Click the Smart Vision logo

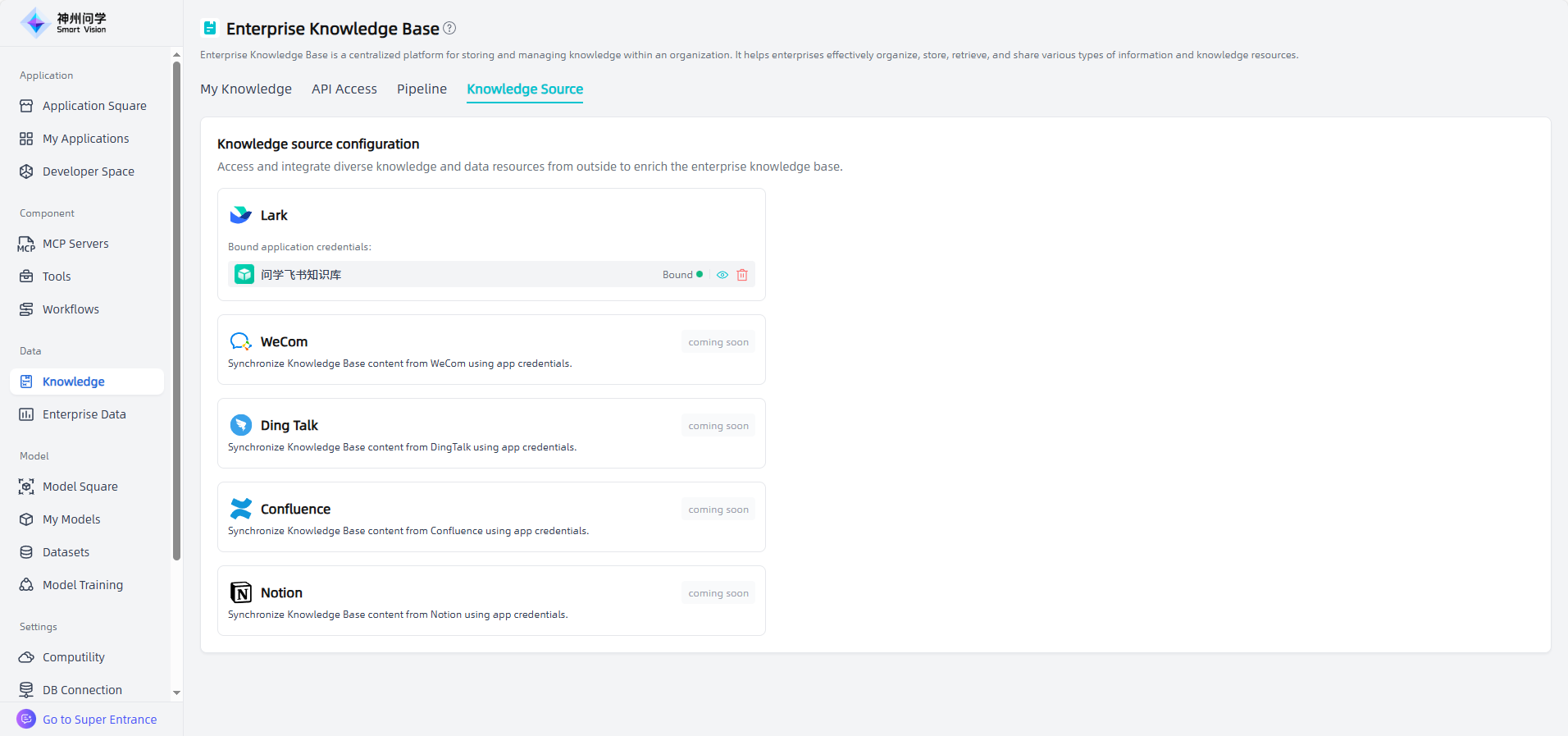tap(64, 23)
